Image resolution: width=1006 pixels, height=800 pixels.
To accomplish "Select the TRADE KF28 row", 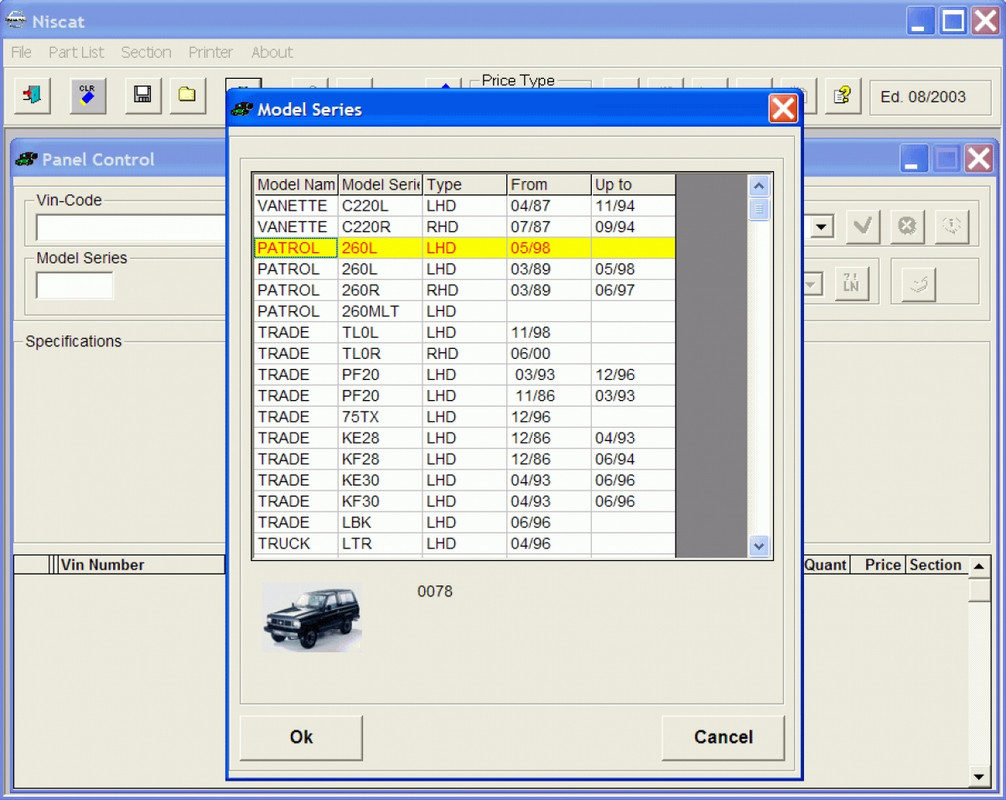I will 465,459.
